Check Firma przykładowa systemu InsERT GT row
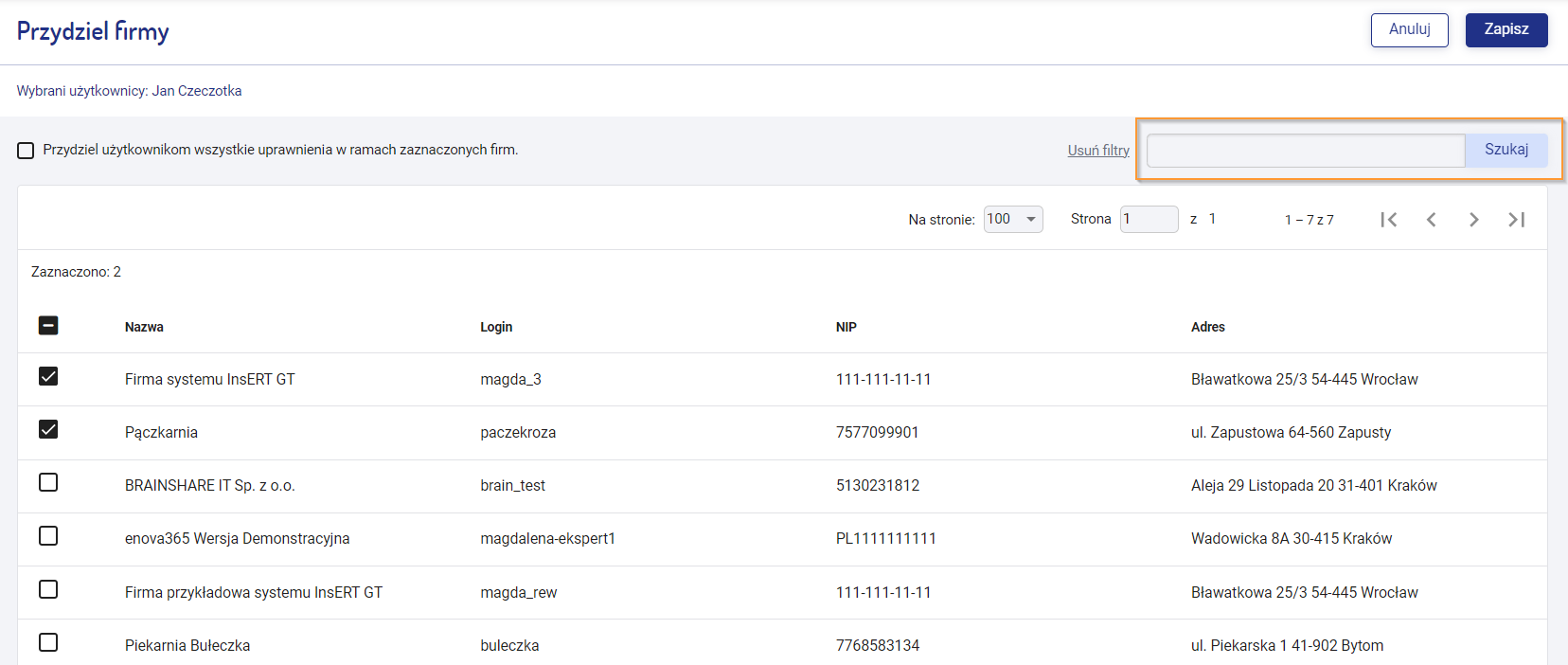Viewport: 1568px width, 665px height. pyautogui.click(x=48, y=589)
